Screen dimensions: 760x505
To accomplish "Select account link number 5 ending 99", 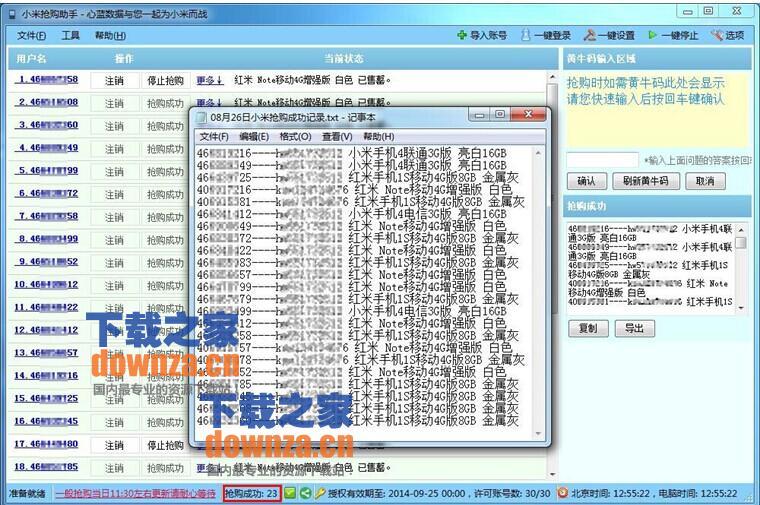I will click(47, 171).
